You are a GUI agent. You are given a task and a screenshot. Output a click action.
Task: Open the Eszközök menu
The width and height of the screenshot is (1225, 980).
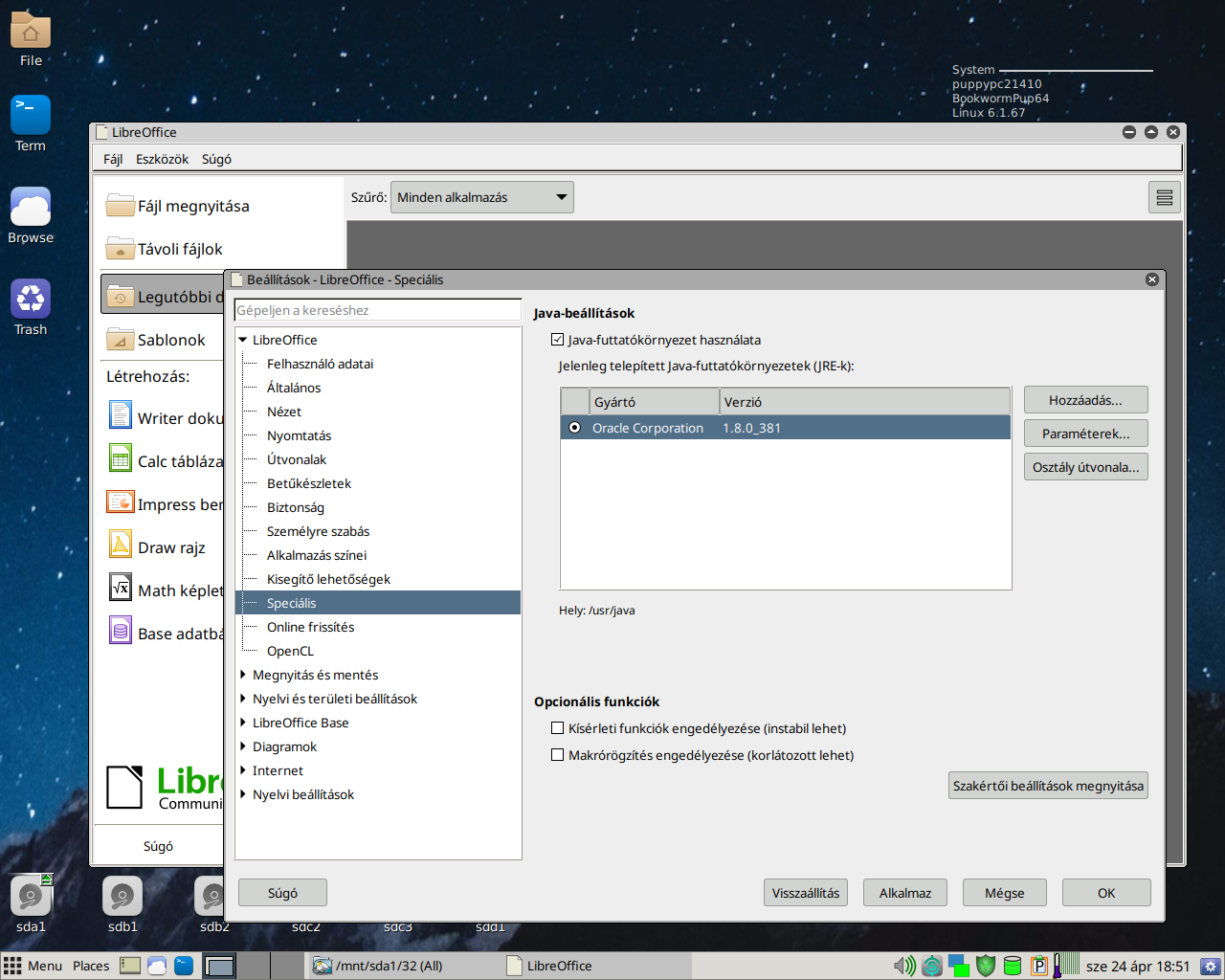pos(162,159)
